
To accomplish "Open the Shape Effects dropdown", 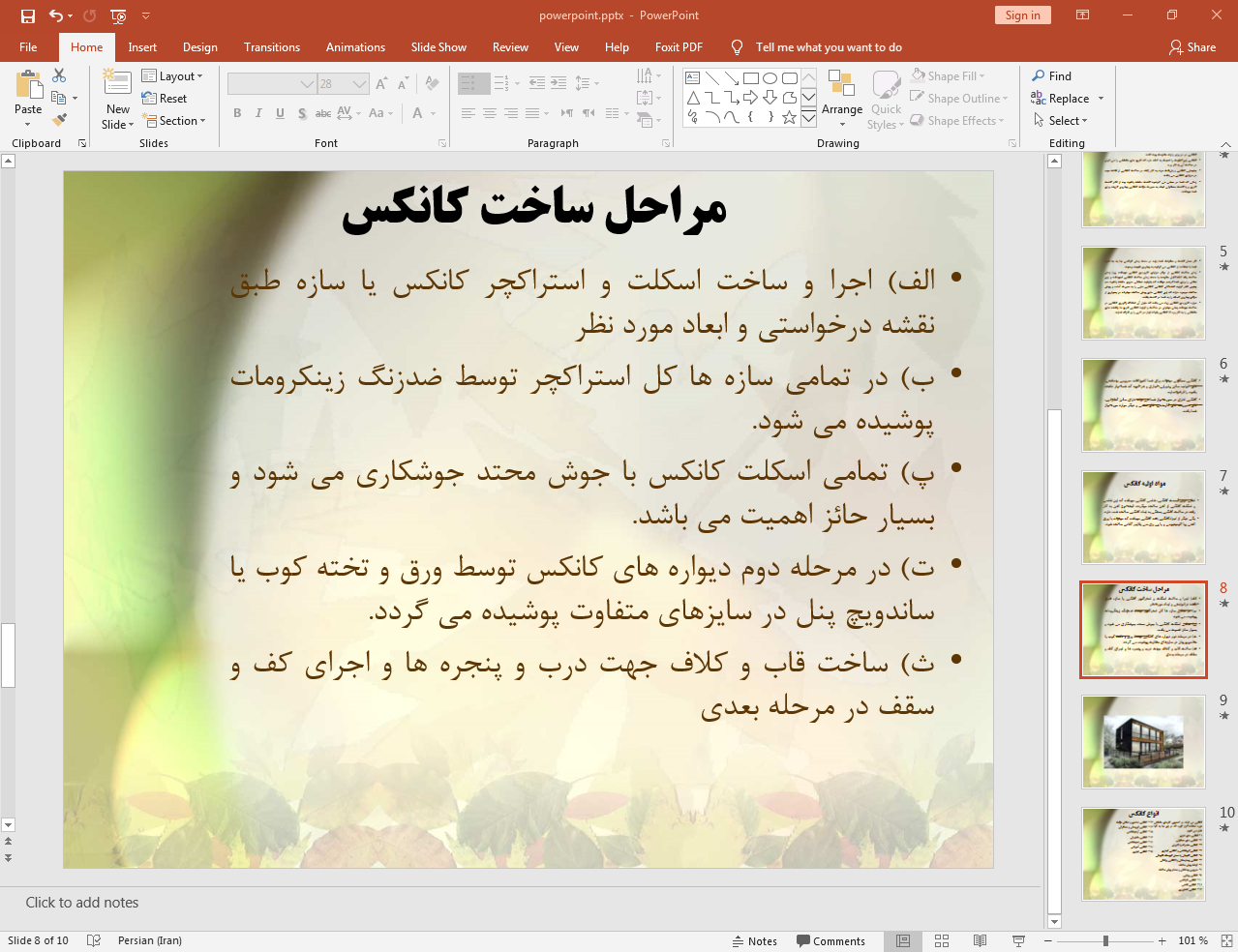I will [x=957, y=121].
